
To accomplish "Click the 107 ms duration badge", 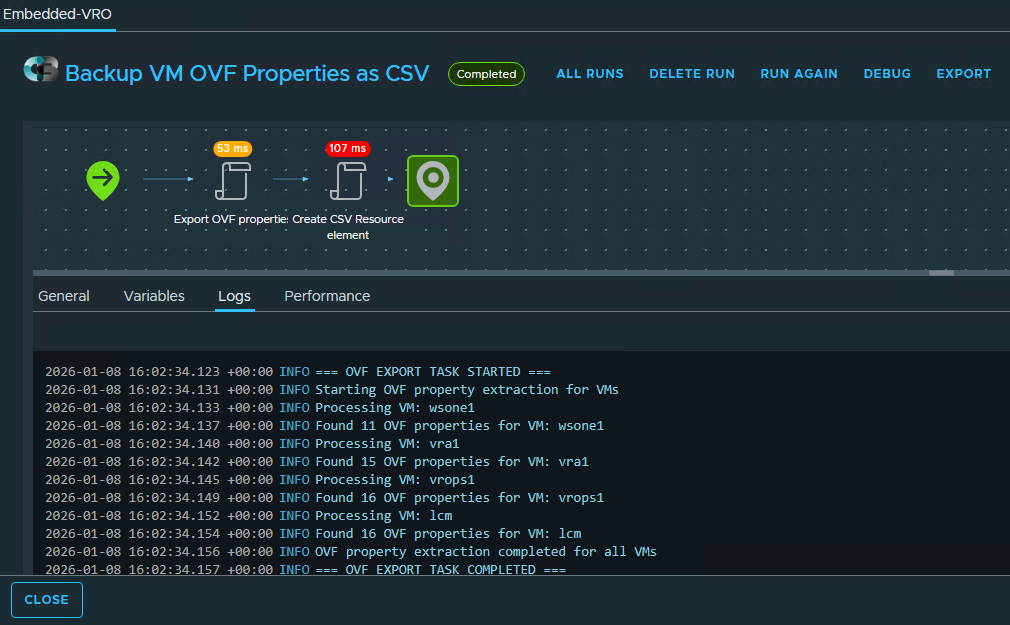I will click(347, 148).
